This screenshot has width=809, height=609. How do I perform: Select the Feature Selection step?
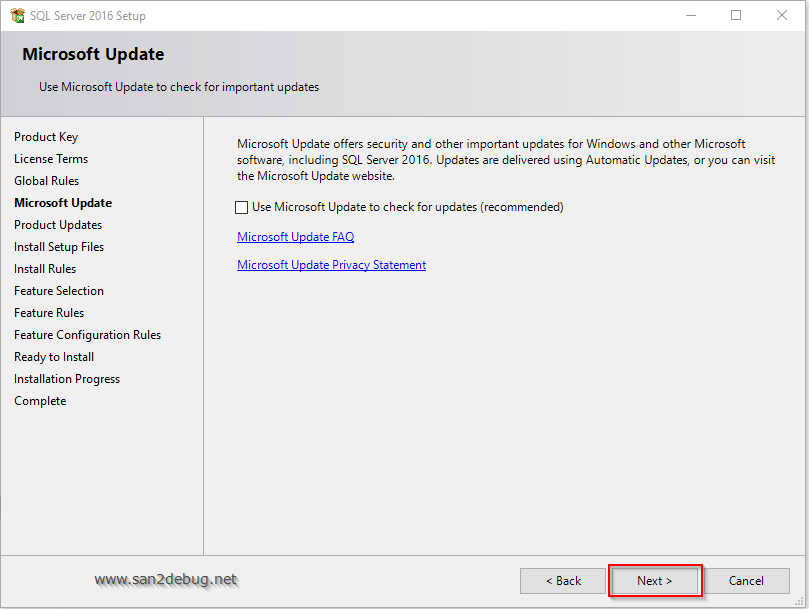click(x=59, y=291)
